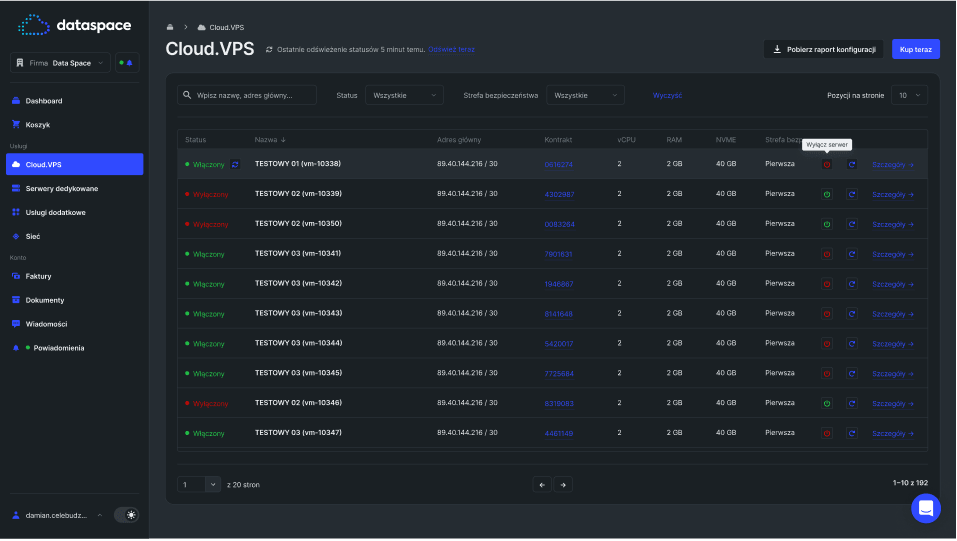The image size is (957, 541).
Task: Open Szczegóły for TESTOWY 02 (vm-10346)
Action: tap(893, 404)
